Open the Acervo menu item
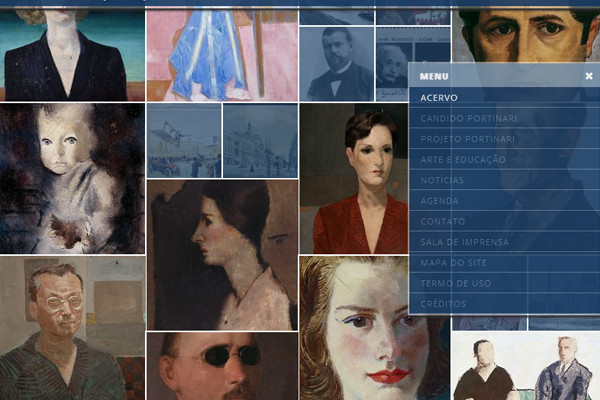The height and width of the screenshot is (400, 600). 504,97
